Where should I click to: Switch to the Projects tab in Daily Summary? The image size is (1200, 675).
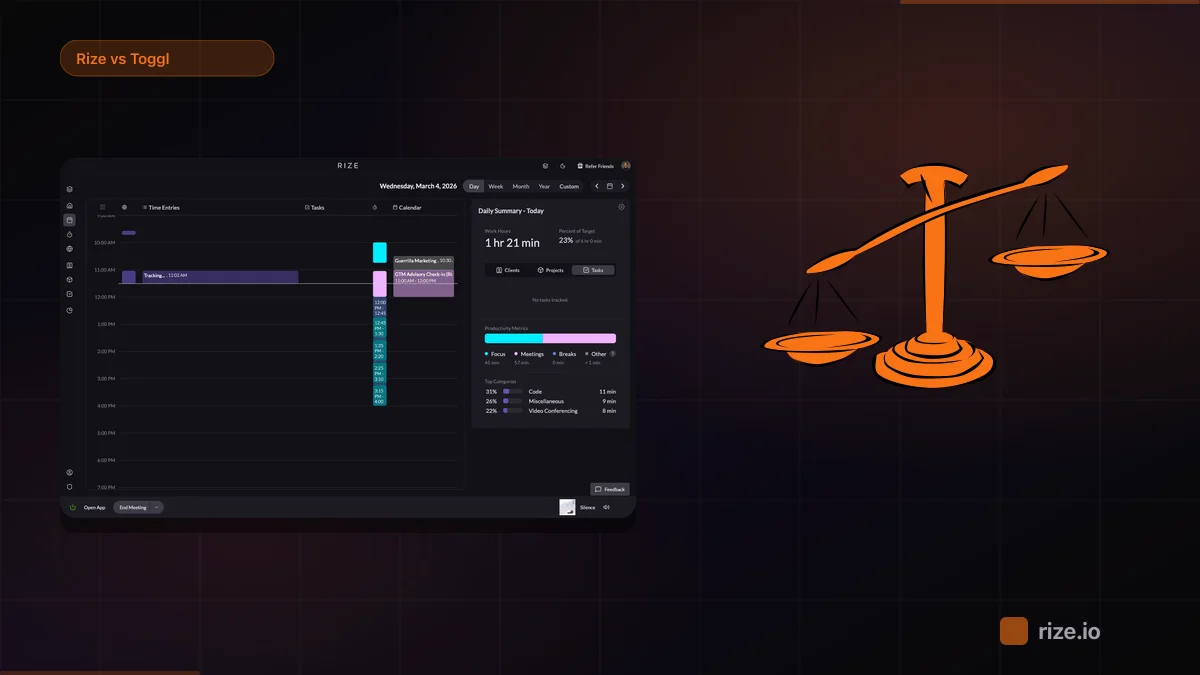pyautogui.click(x=553, y=270)
